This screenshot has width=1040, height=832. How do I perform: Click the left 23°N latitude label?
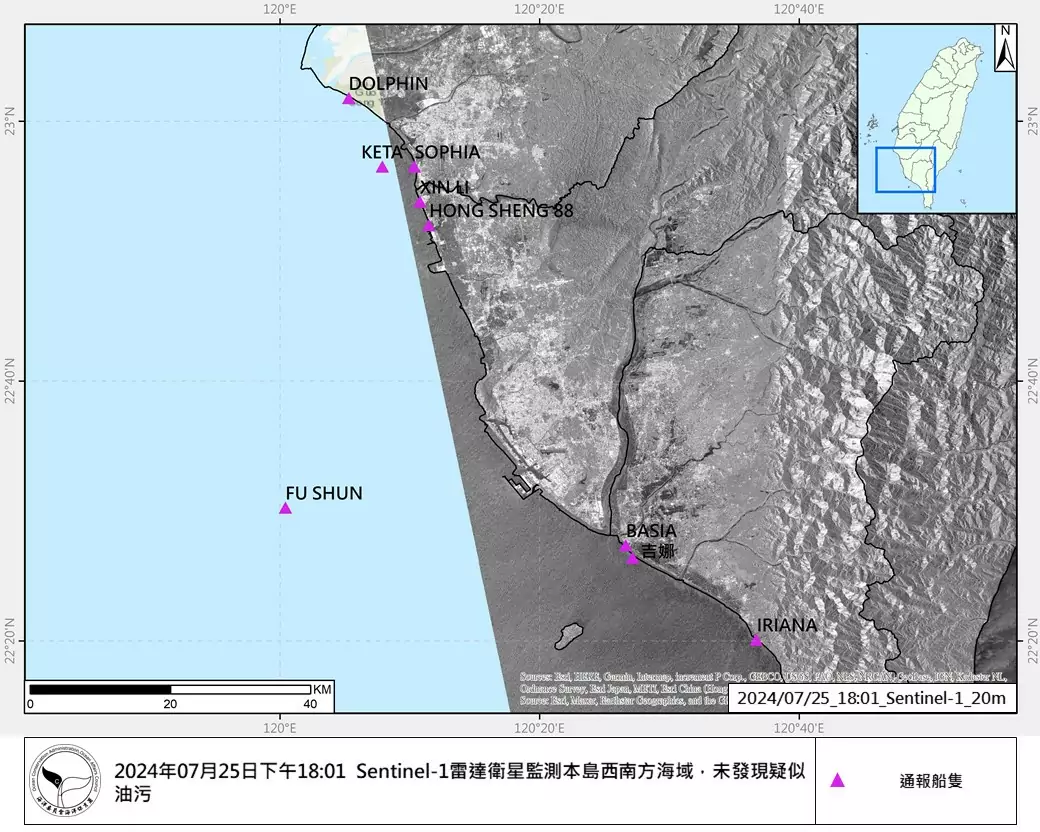point(10,121)
